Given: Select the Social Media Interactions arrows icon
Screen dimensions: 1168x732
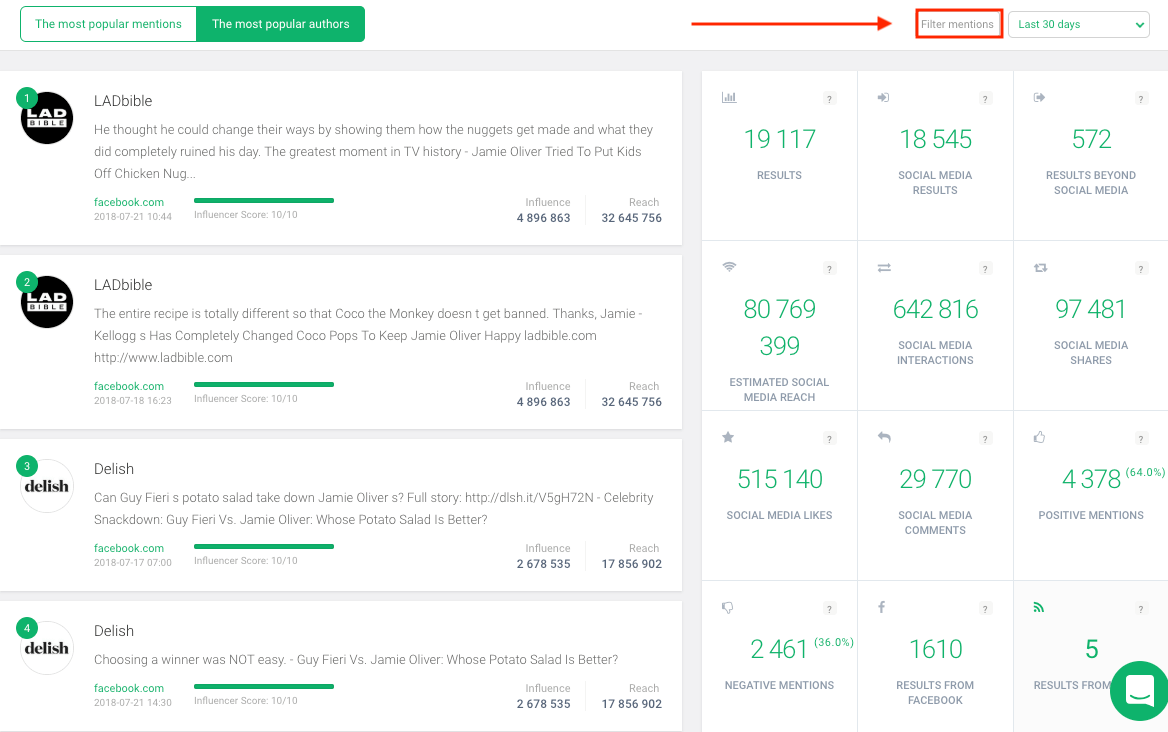Looking at the screenshot, I should [x=885, y=267].
